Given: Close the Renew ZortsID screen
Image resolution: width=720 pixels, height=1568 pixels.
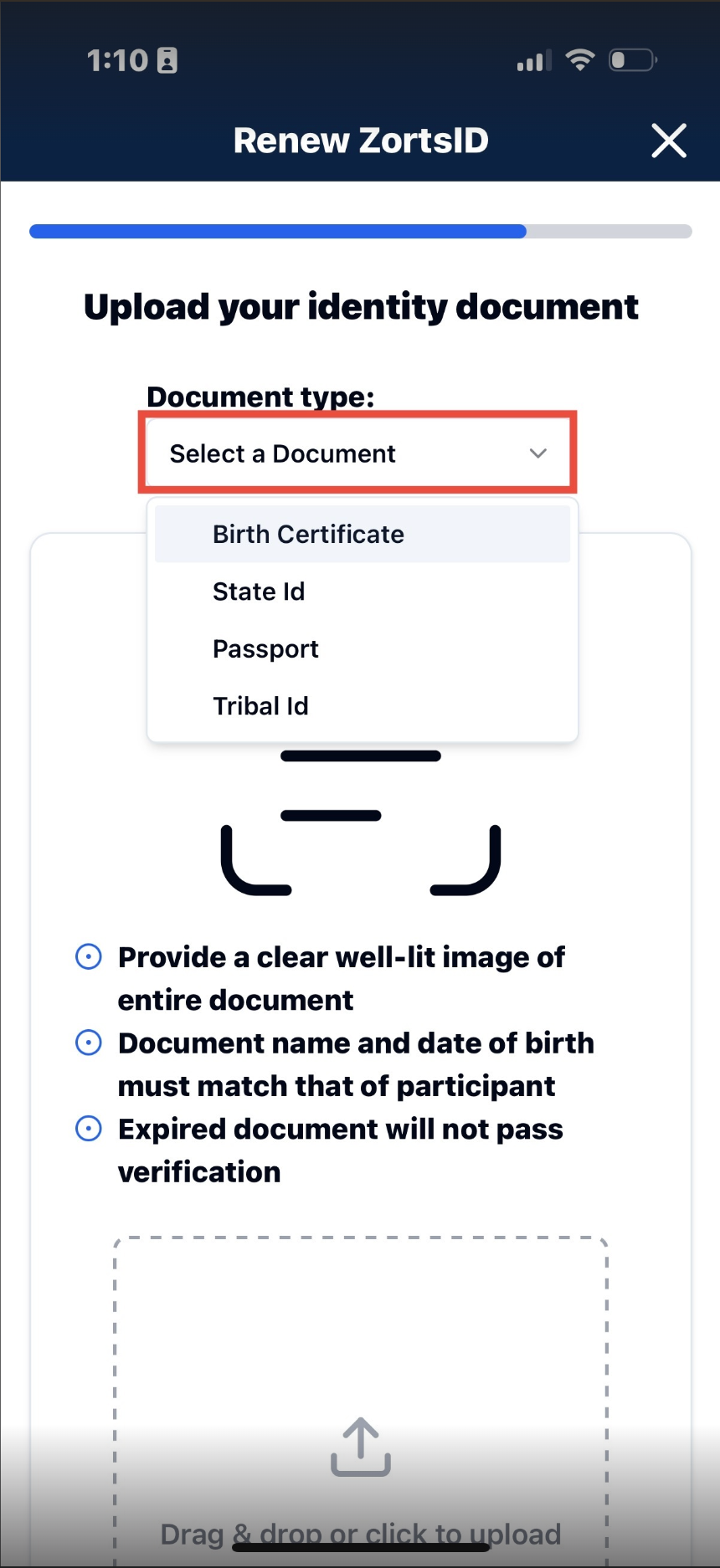Looking at the screenshot, I should click(669, 141).
